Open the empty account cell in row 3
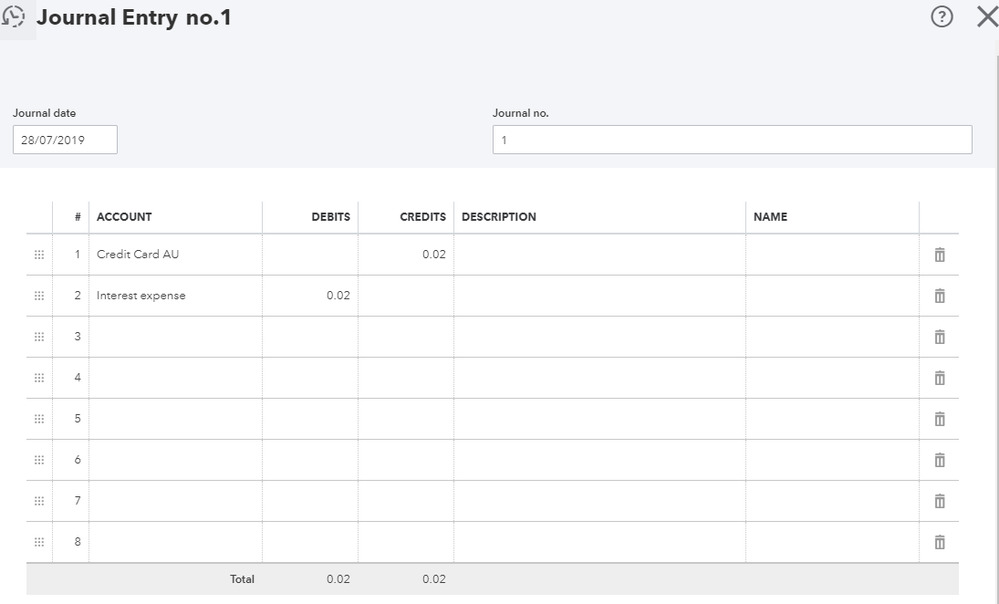The height and width of the screenshot is (604, 999). point(175,337)
